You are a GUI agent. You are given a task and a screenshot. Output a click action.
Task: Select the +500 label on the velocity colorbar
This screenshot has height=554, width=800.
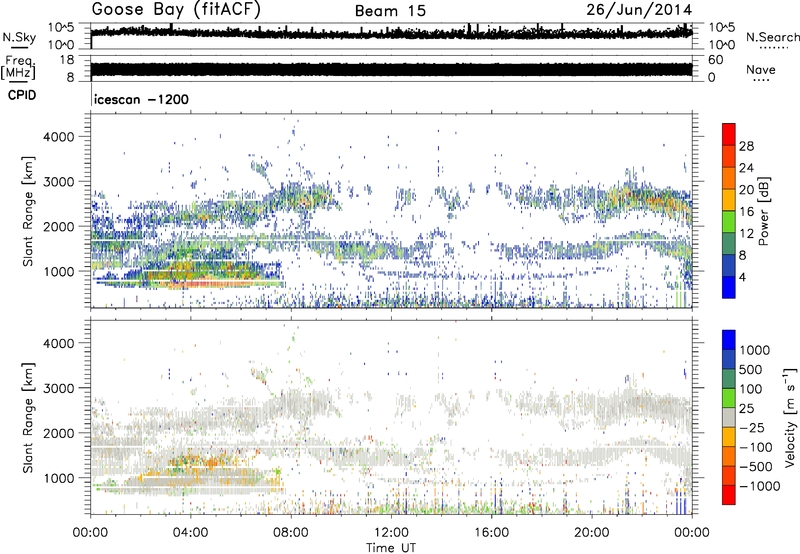pos(751,369)
